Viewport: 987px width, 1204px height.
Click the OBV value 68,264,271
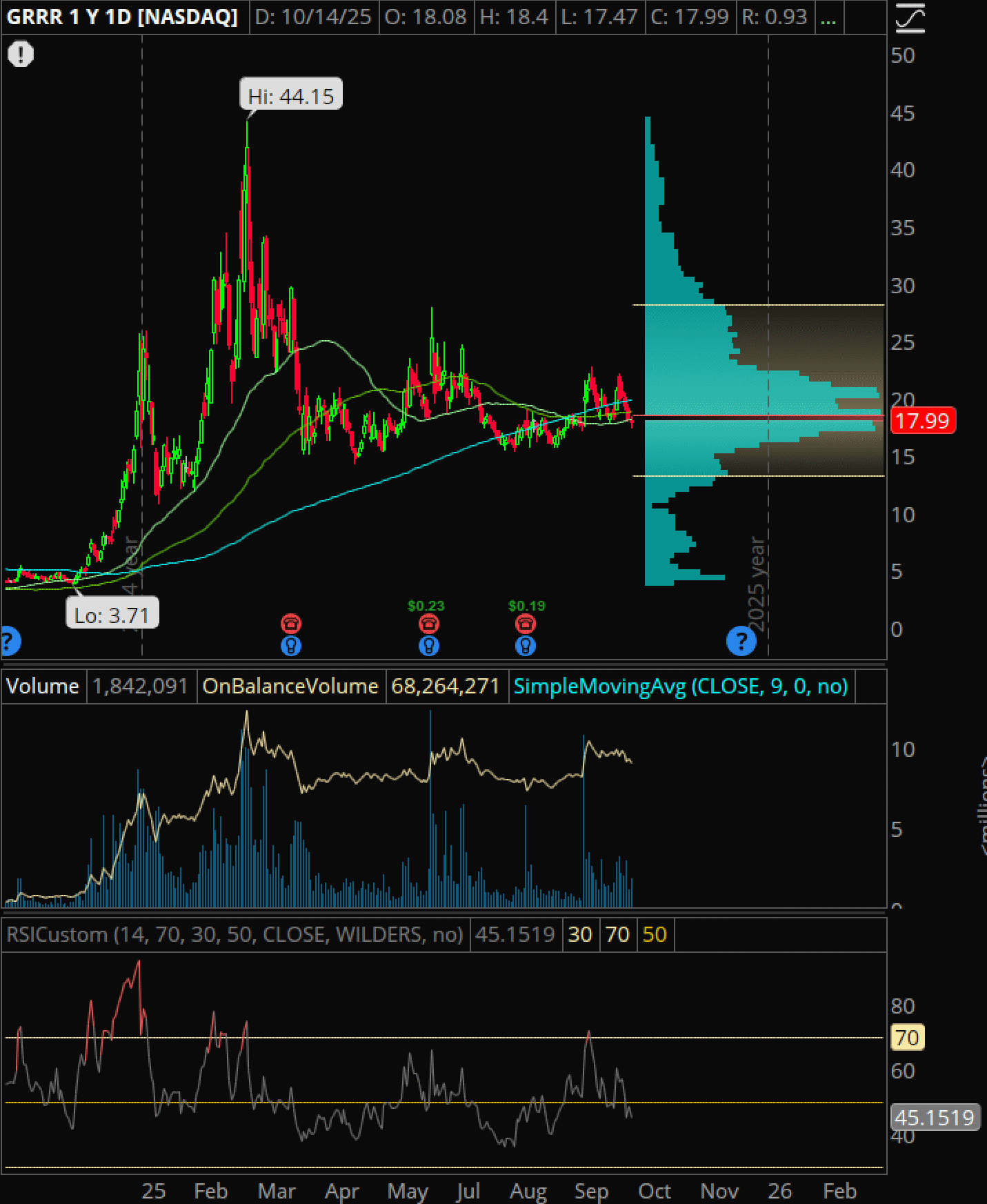[x=445, y=686]
